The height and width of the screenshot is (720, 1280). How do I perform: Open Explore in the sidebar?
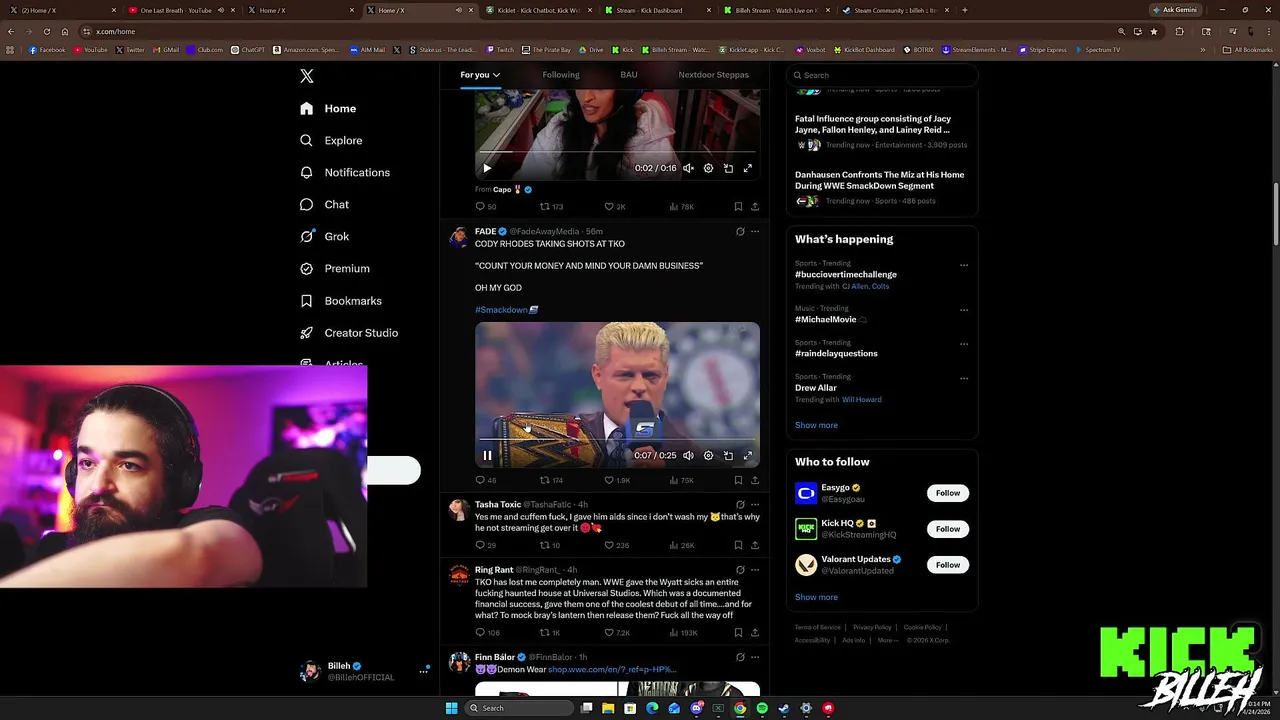[x=331, y=140]
